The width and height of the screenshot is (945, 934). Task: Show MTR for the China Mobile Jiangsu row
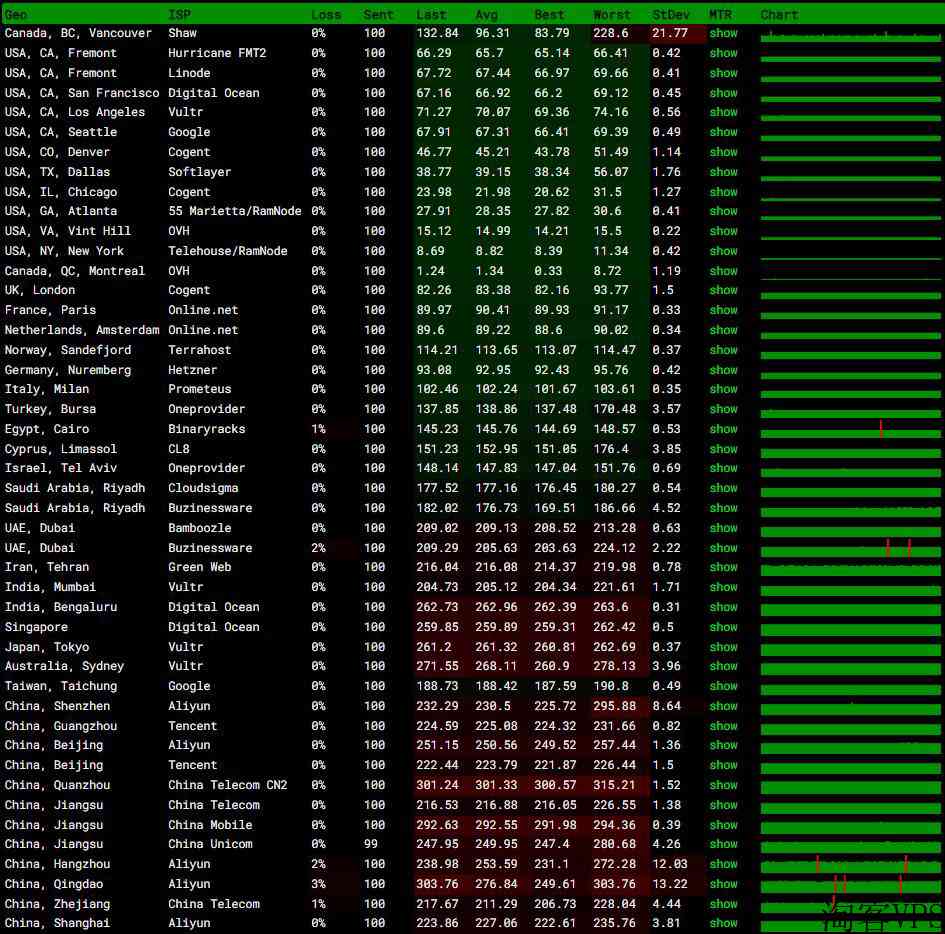point(723,825)
